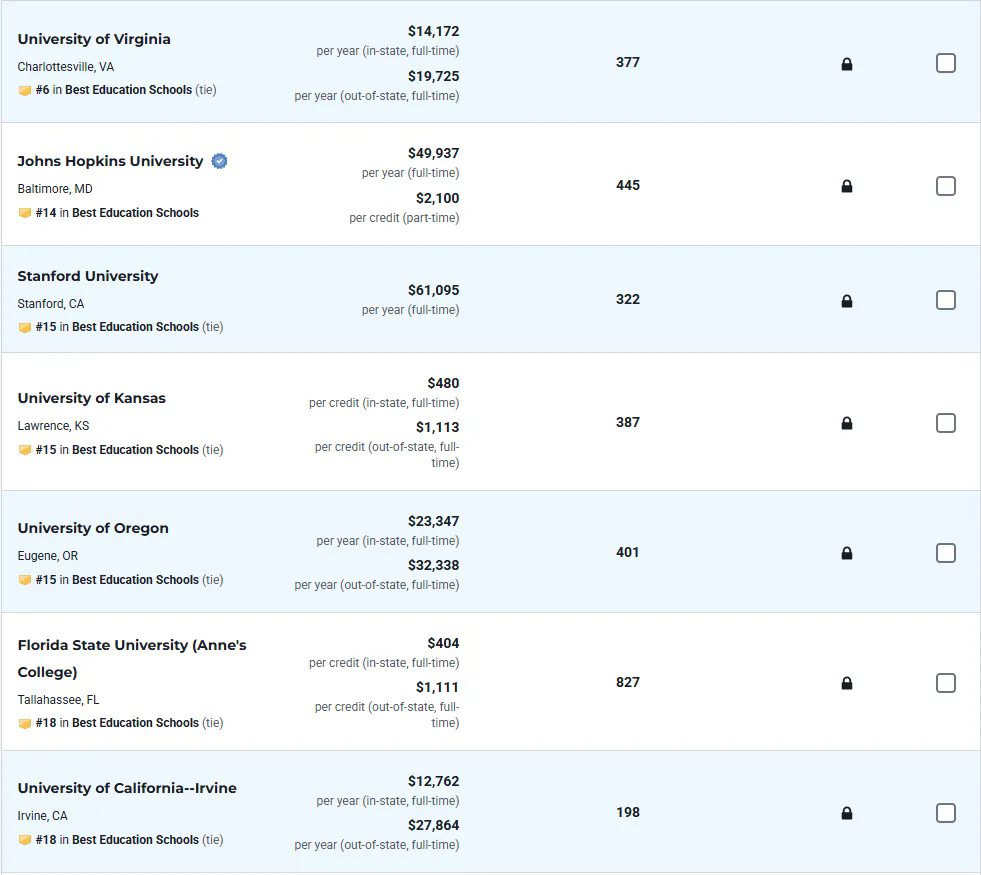Enable the checkbox for University of Kansas
The width and height of the screenshot is (981, 875).
click(945, 423)
